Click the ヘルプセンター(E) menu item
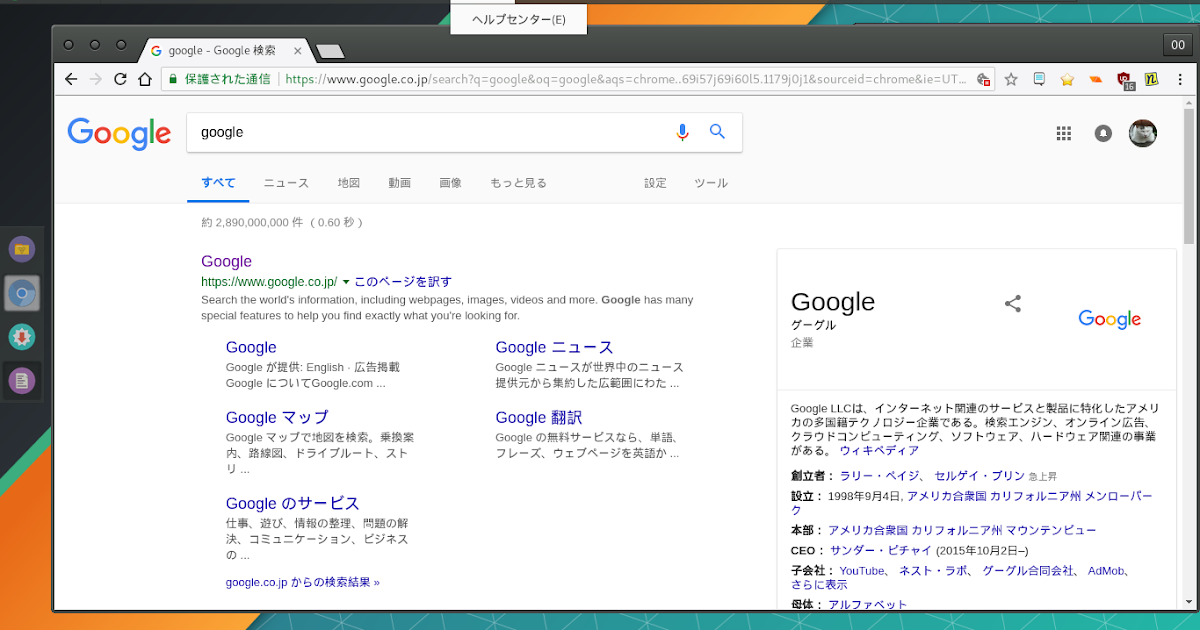The image size is (1200, 630). (x=518, y=19)
